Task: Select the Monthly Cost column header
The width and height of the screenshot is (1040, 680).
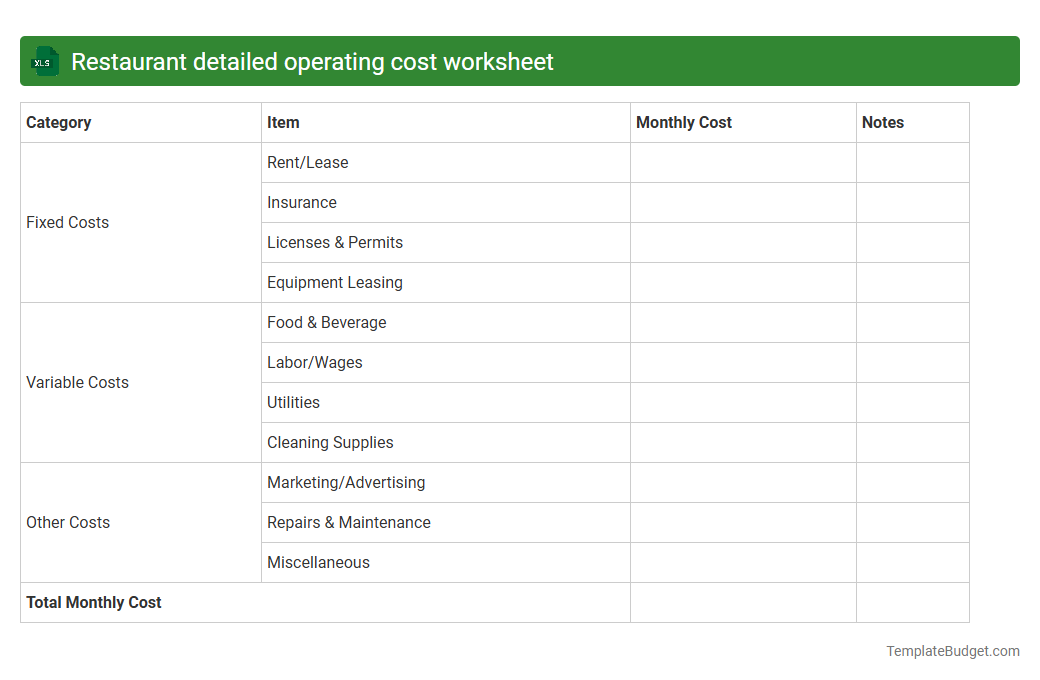Action: click(684, 122)
